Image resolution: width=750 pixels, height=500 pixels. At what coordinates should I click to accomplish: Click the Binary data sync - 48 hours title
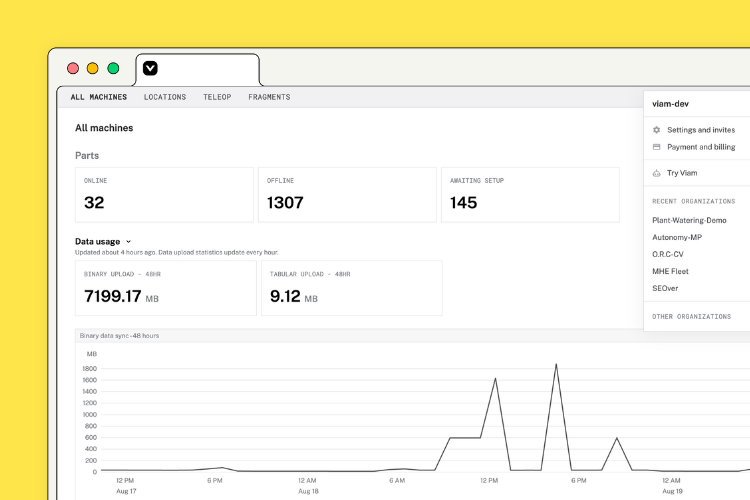(x=119, y=336)
